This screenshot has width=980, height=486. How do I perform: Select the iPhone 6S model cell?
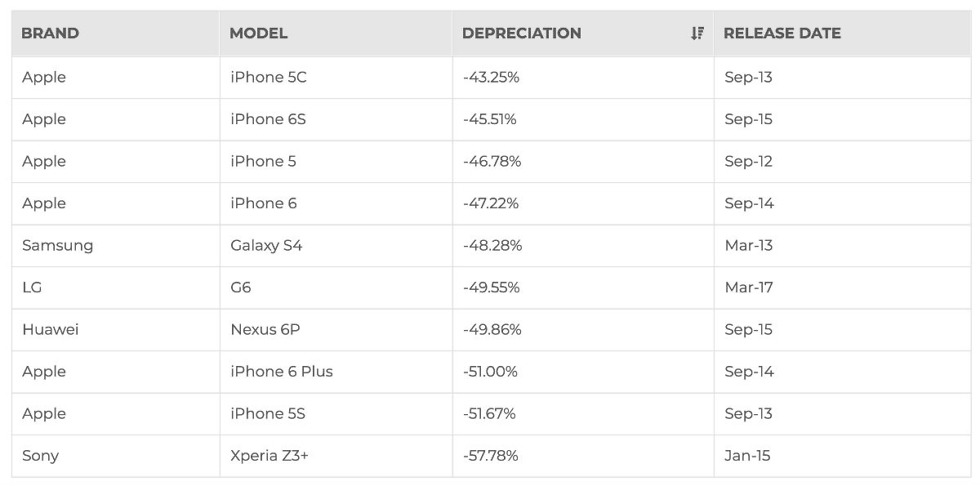click(268, 119)
